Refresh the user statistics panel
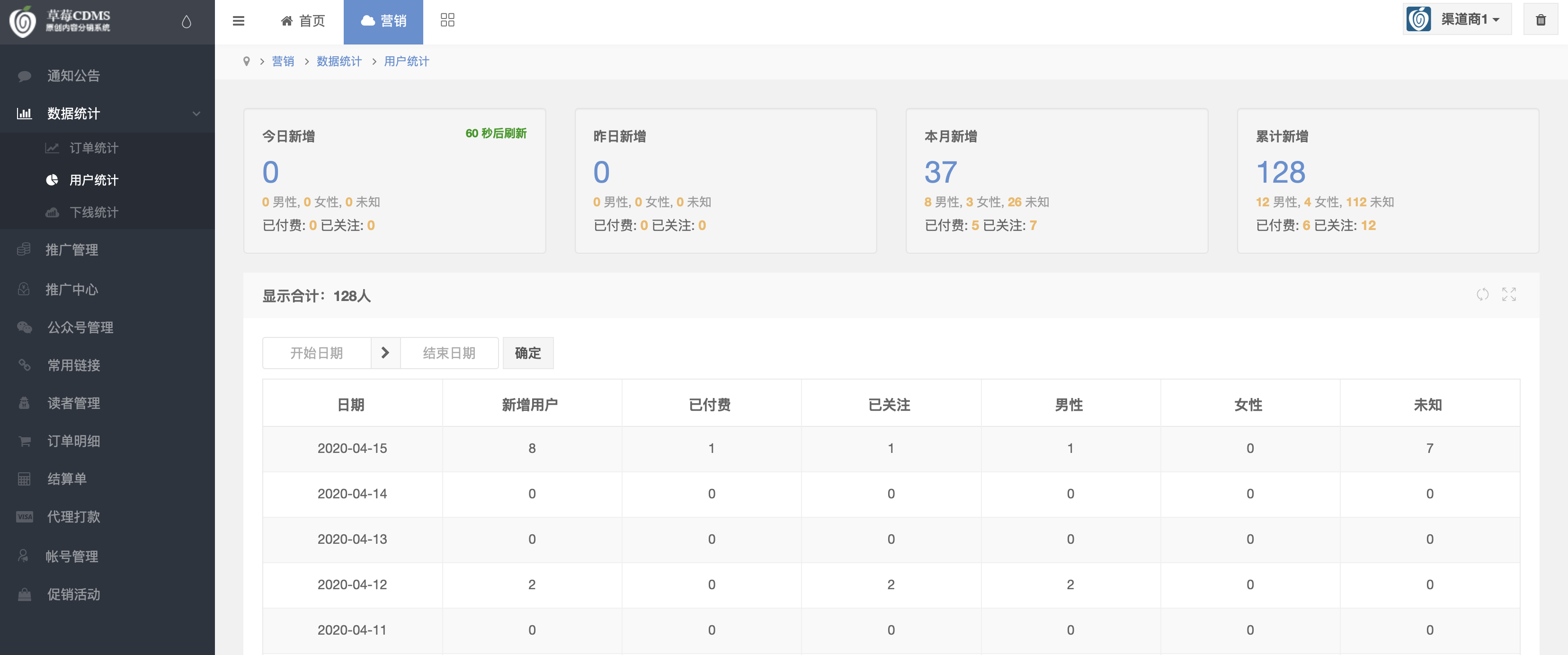1568x655 pixels. point(1482,295)
